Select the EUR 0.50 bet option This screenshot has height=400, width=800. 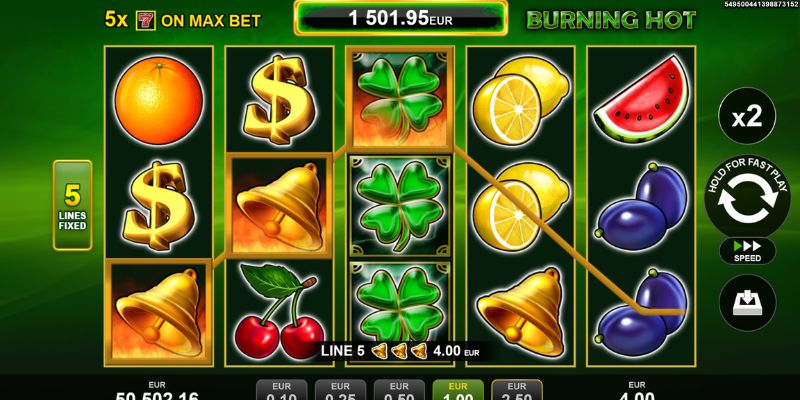(x=399, y=391)
